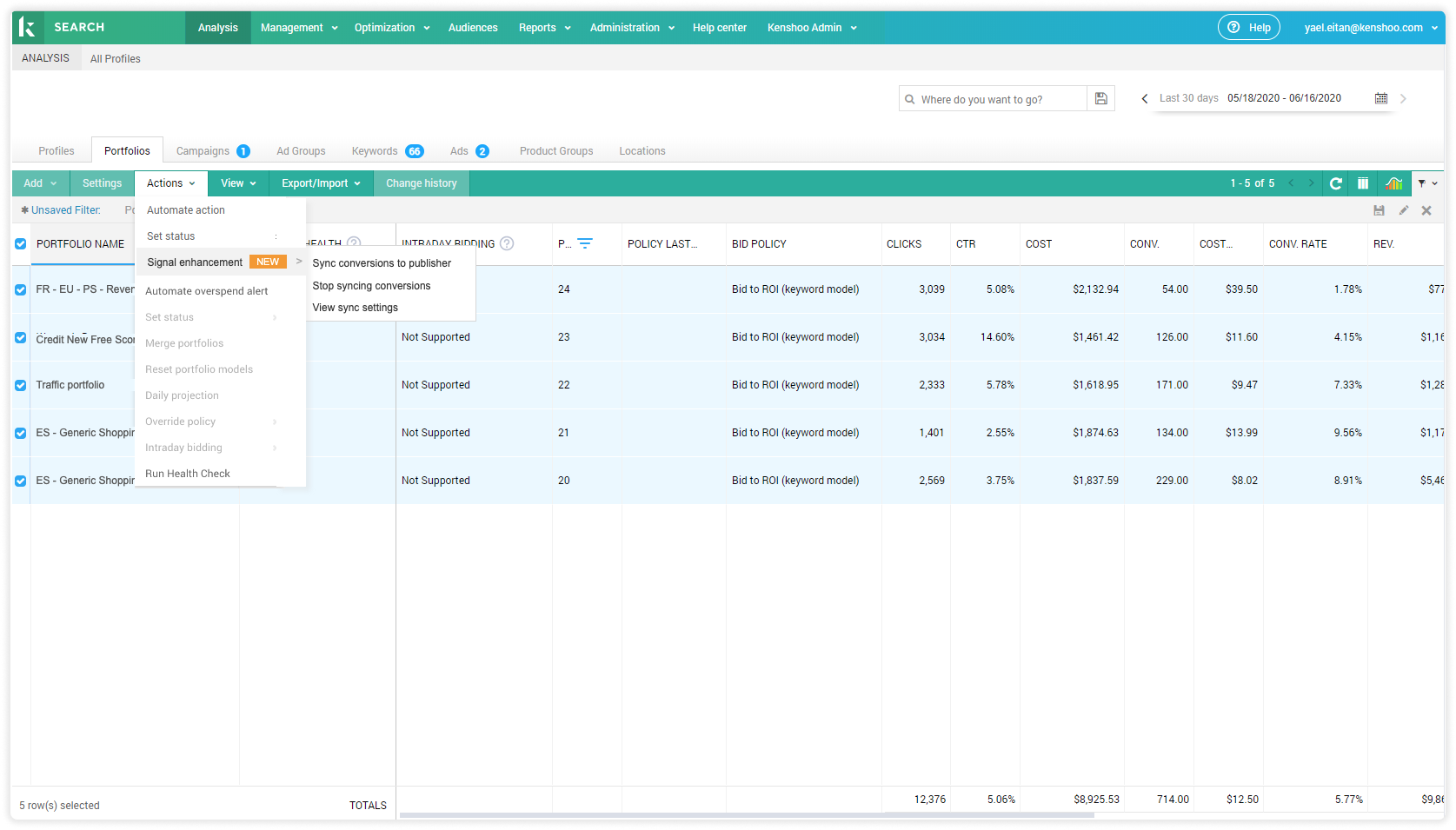Viewport: 1456px width, 830px height.
Task: Clear the unsaved filter with X icon
Action: [1426, 210]
